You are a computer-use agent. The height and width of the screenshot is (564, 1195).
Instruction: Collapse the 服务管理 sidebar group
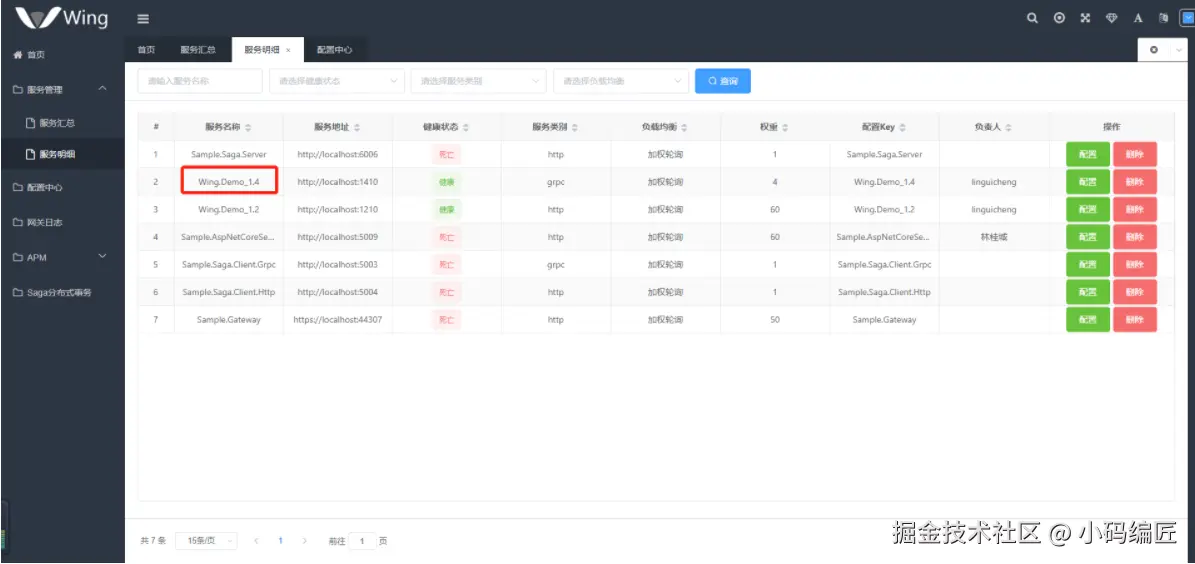tap(103, 89)
